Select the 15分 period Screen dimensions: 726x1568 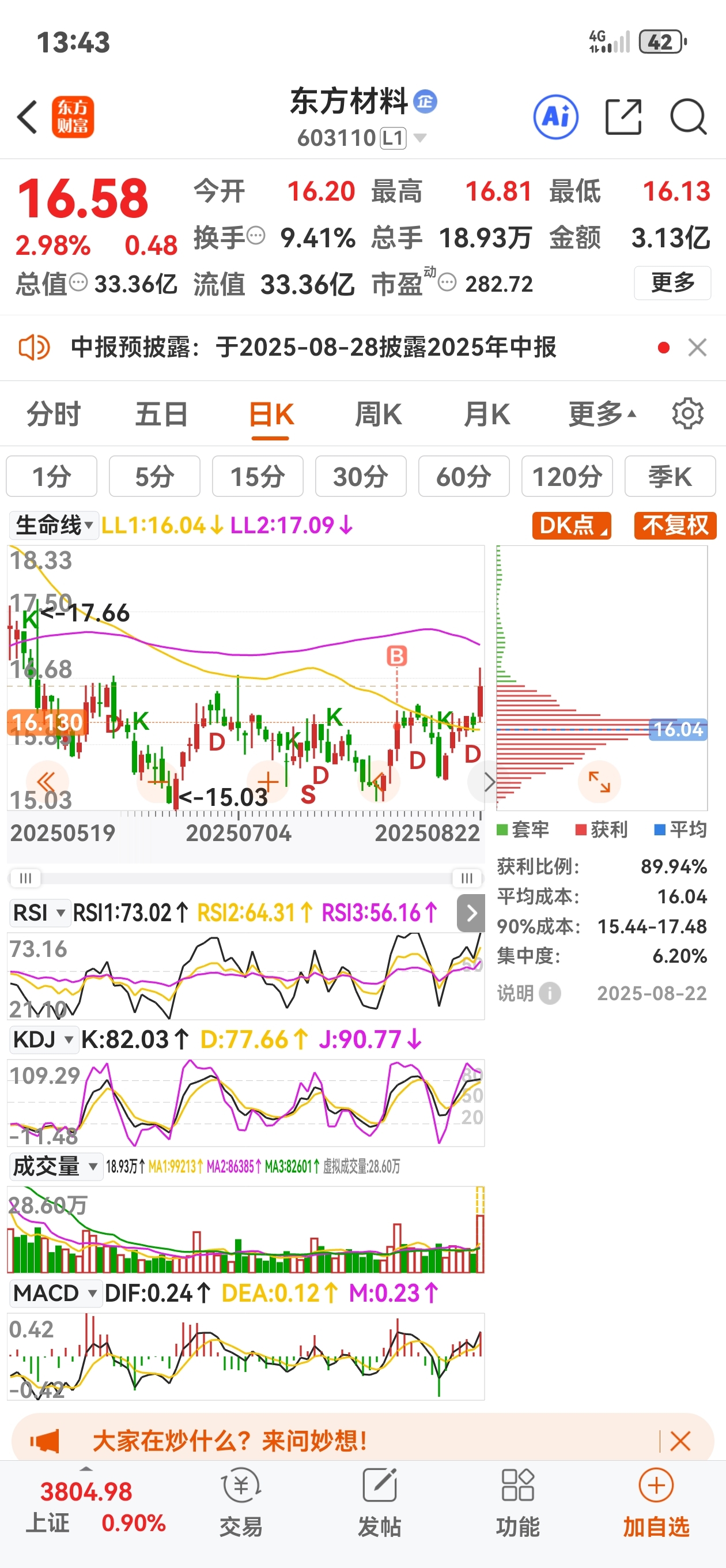point(258,476)
